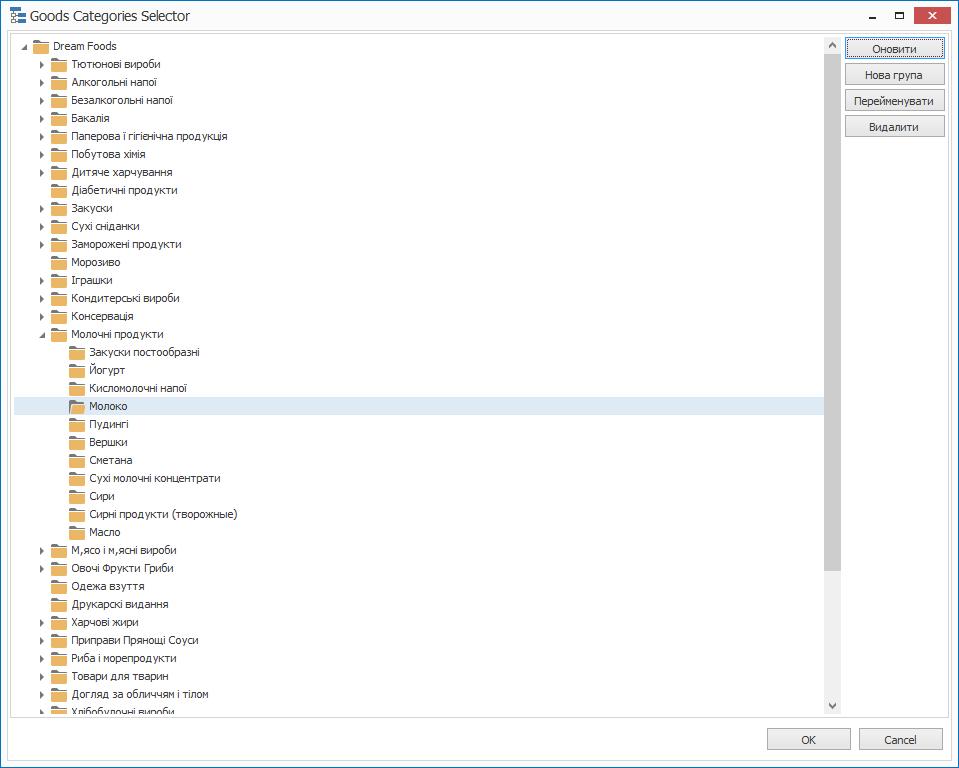Click the folder icon of Діабетичні продукти
This screenshot has height=768, width=959.
59,191
